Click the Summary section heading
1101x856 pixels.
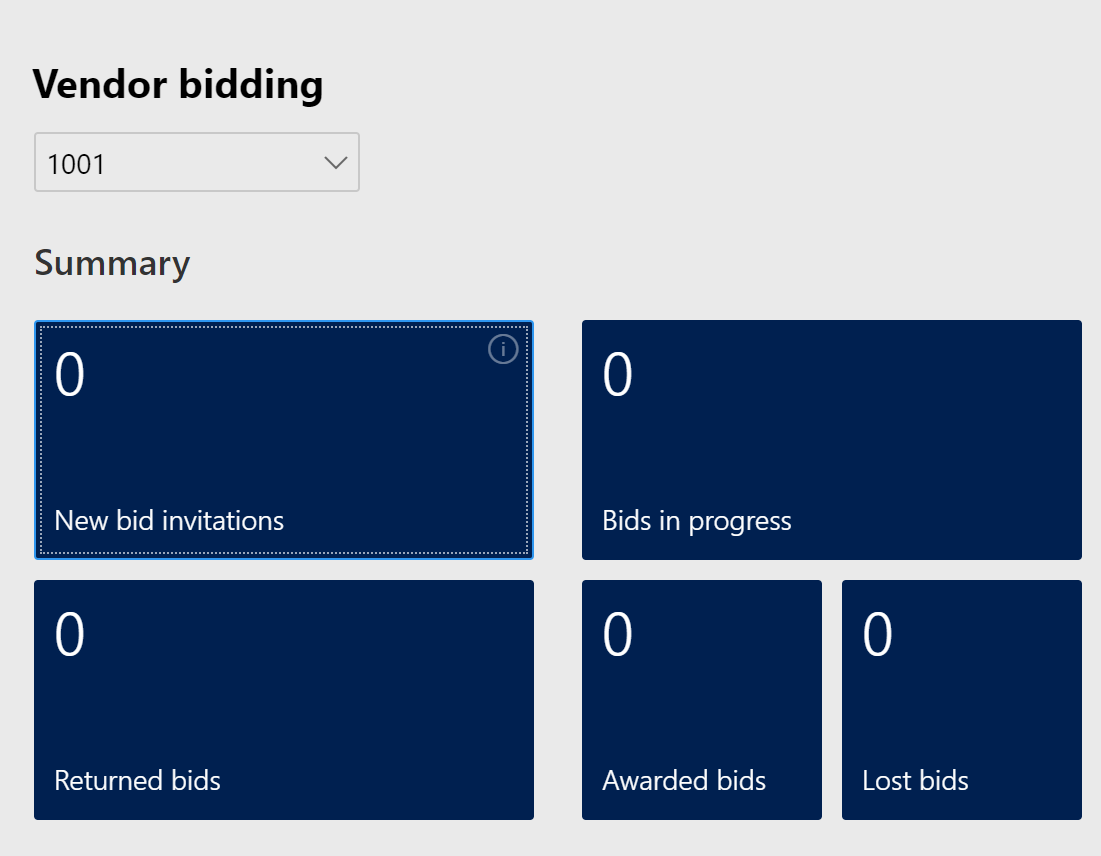[x=112, y=264]
